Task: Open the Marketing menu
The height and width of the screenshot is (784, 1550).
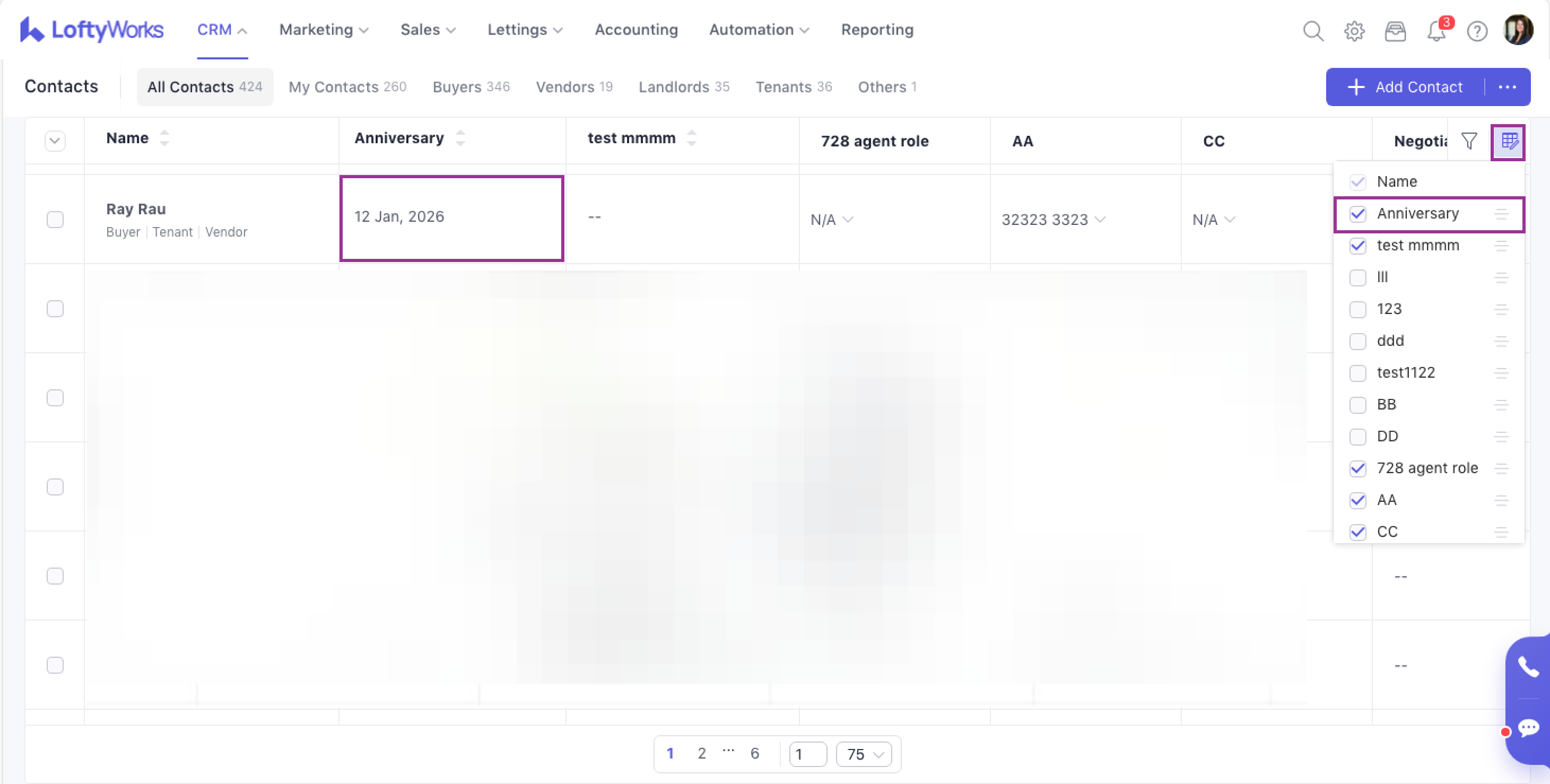Action: 324,30
